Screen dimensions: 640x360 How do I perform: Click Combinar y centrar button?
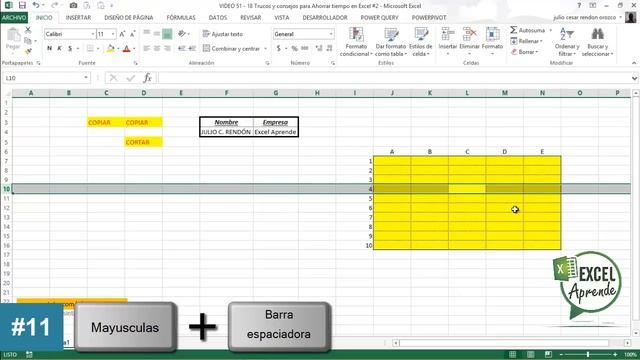tap(231, 49)
